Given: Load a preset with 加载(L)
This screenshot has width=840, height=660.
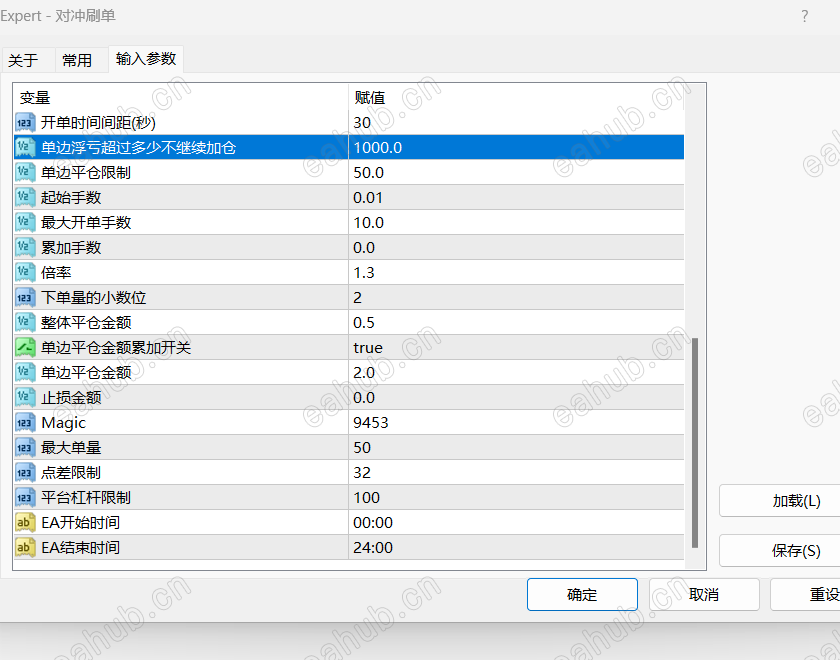Looking at the screenshot, I should click(780, 501).
